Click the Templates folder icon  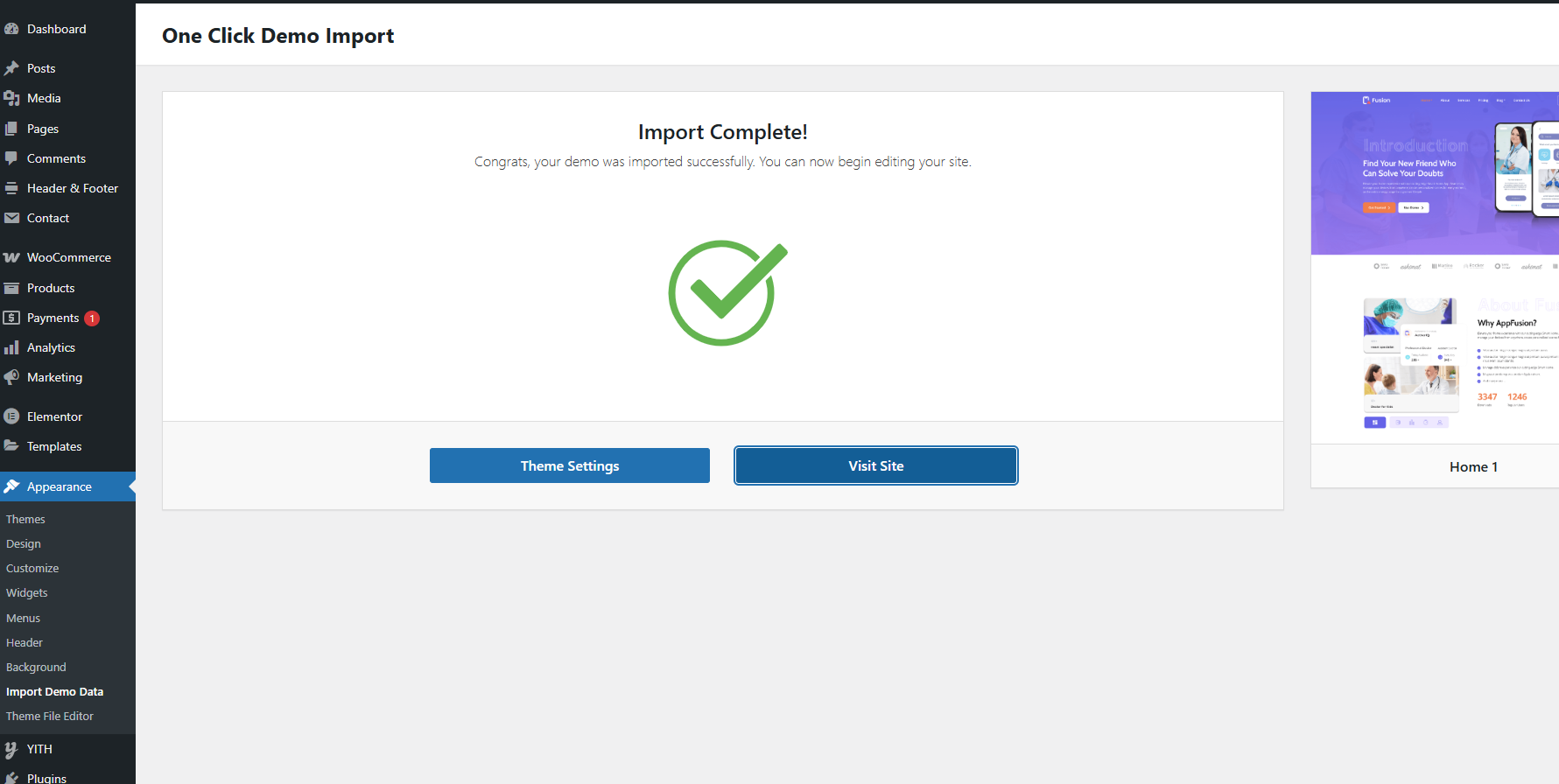[x=11, y=446]
